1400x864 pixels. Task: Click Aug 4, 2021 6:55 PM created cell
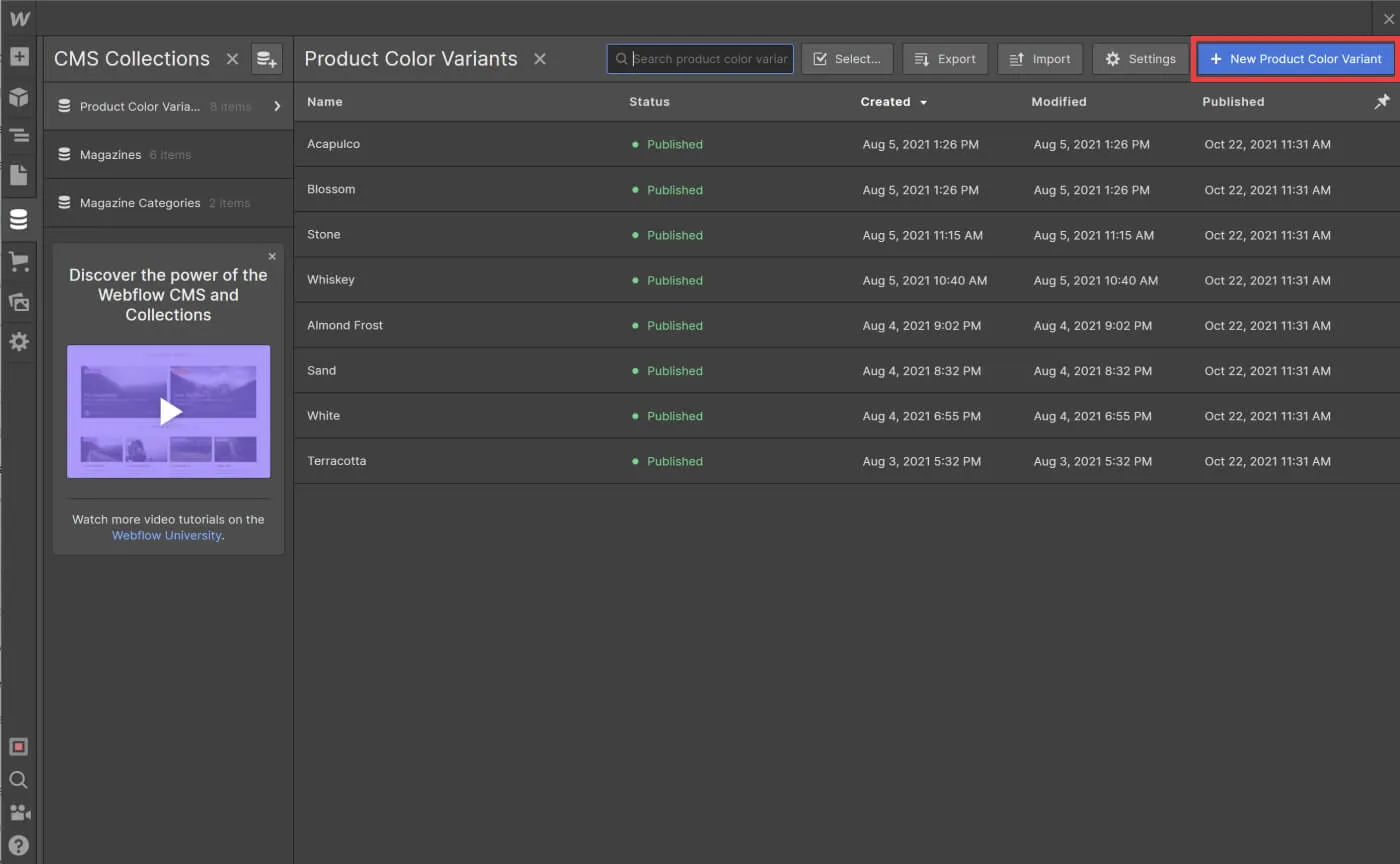922,417
